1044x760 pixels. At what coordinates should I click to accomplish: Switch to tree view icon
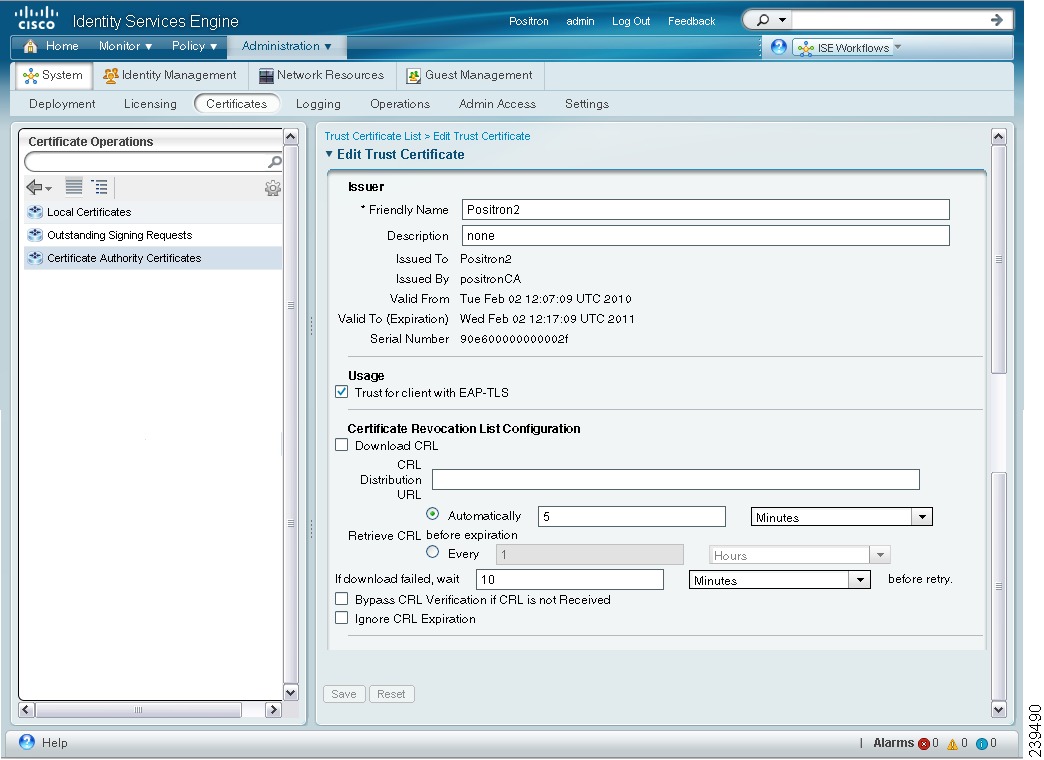coord(100,187)
